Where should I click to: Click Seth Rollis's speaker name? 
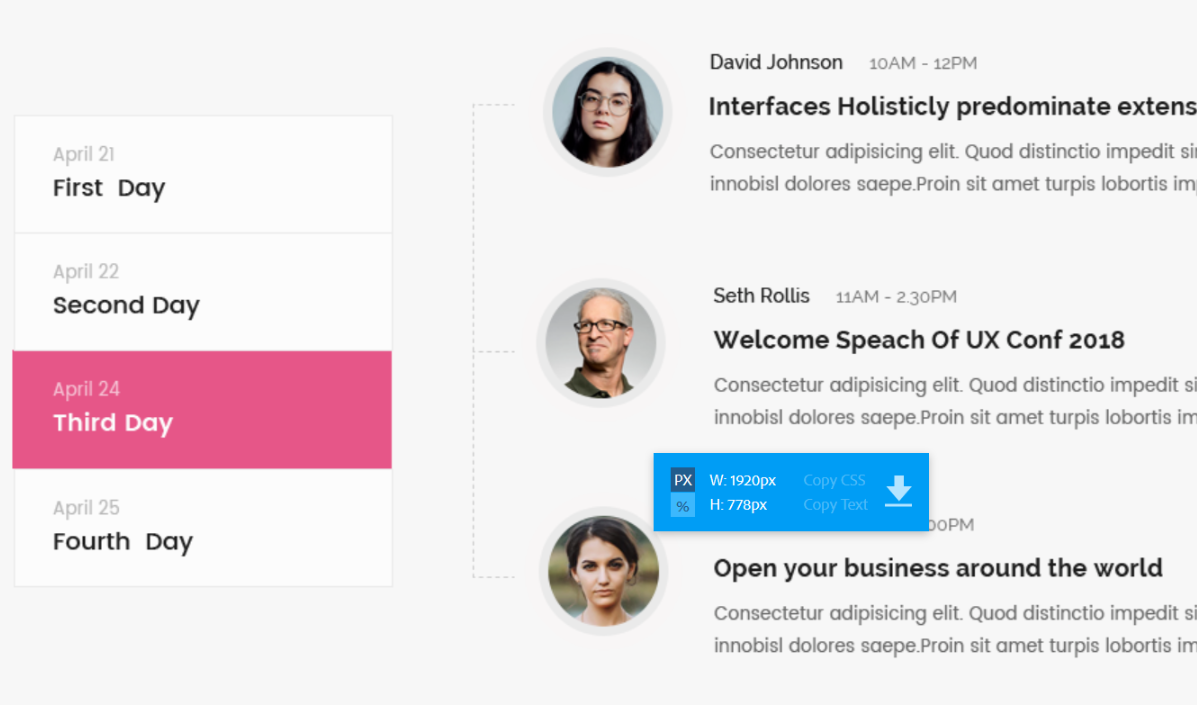tap(760, 296)
